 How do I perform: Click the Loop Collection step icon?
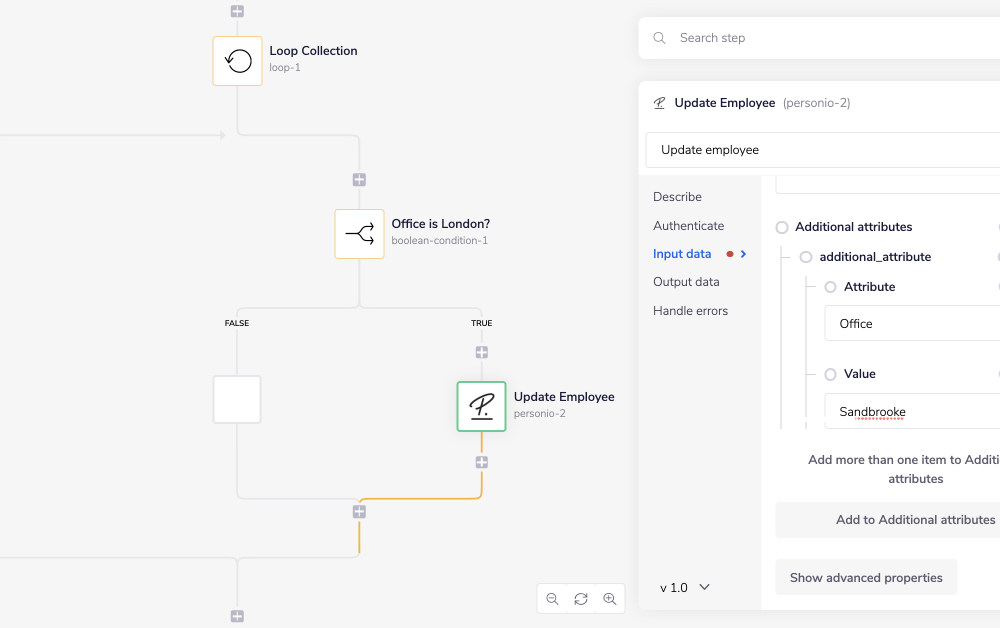point(237,61)
